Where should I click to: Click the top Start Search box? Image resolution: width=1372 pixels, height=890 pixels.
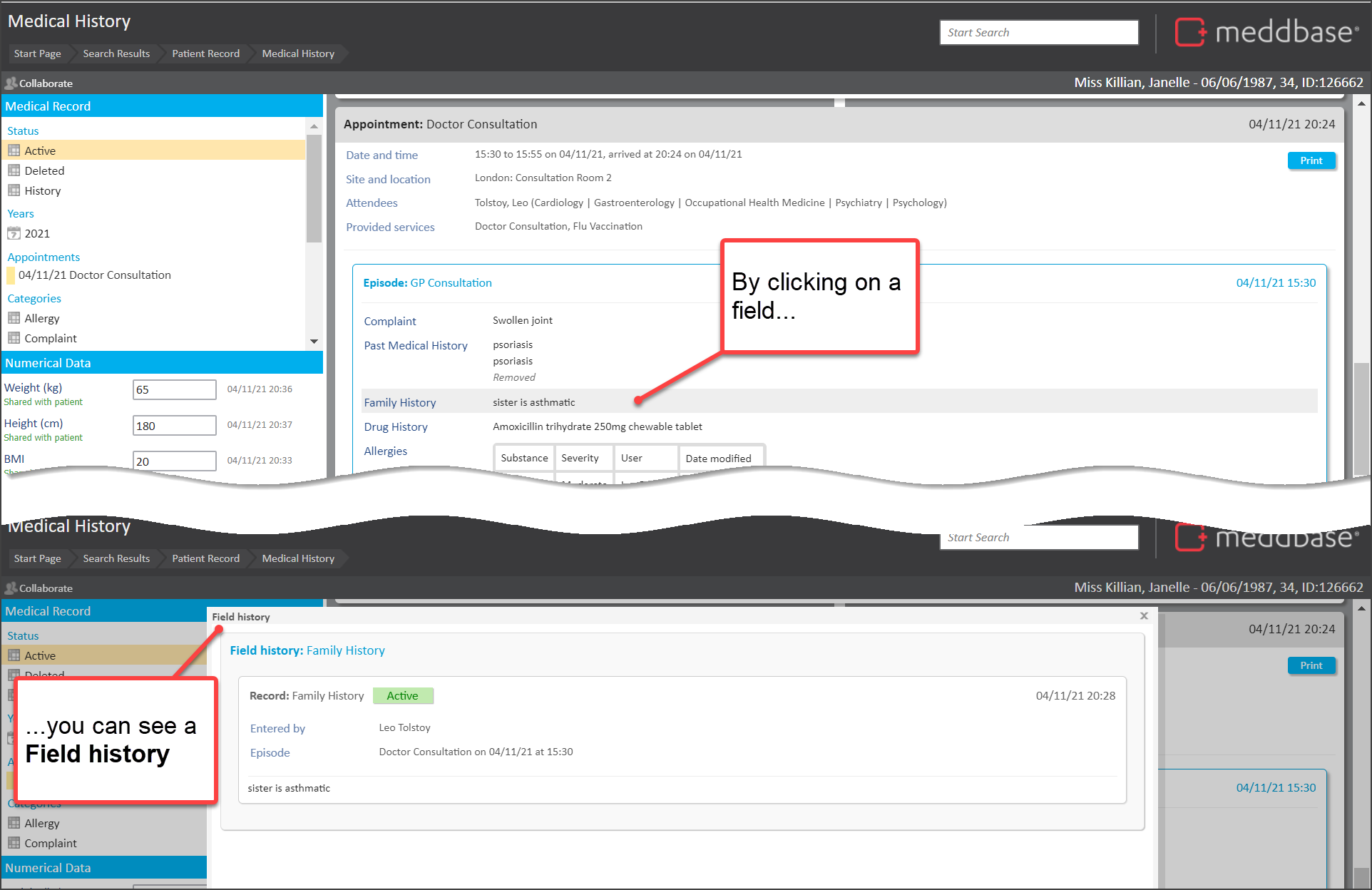click(1038, 32)
